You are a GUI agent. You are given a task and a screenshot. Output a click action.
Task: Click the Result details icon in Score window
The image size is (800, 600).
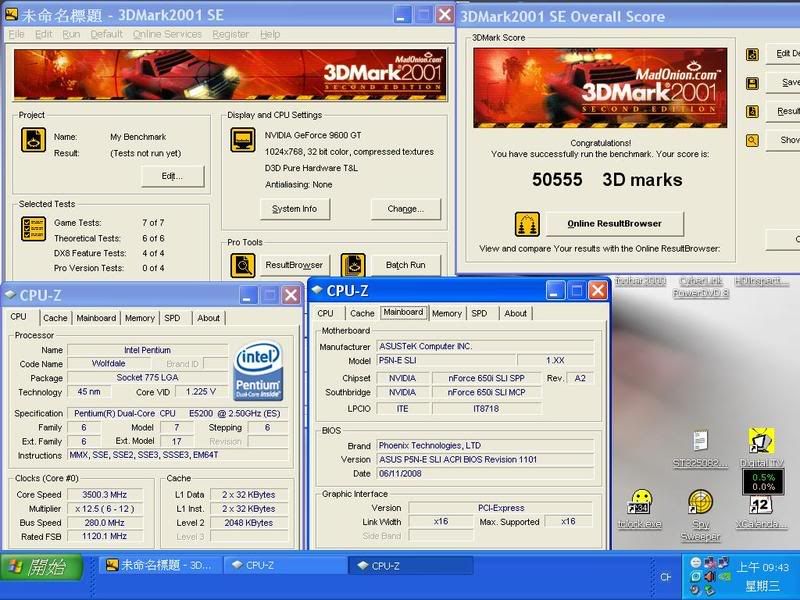point(752,111)
